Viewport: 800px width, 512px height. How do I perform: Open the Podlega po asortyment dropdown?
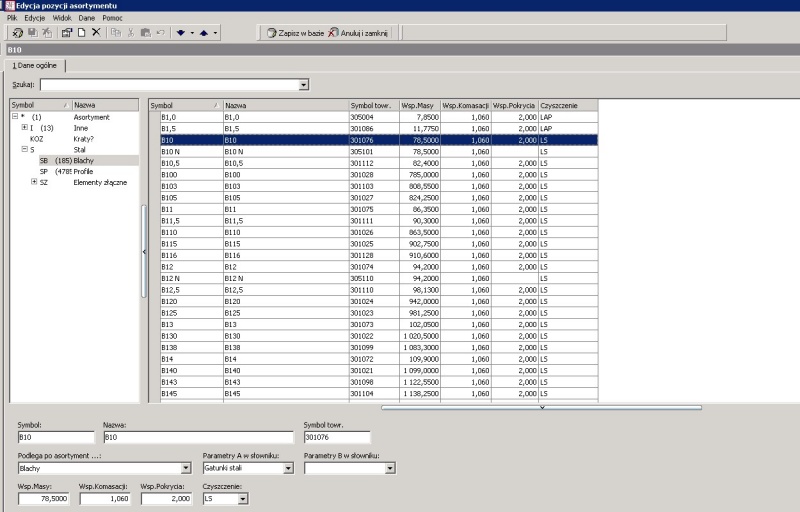(186, 468)
